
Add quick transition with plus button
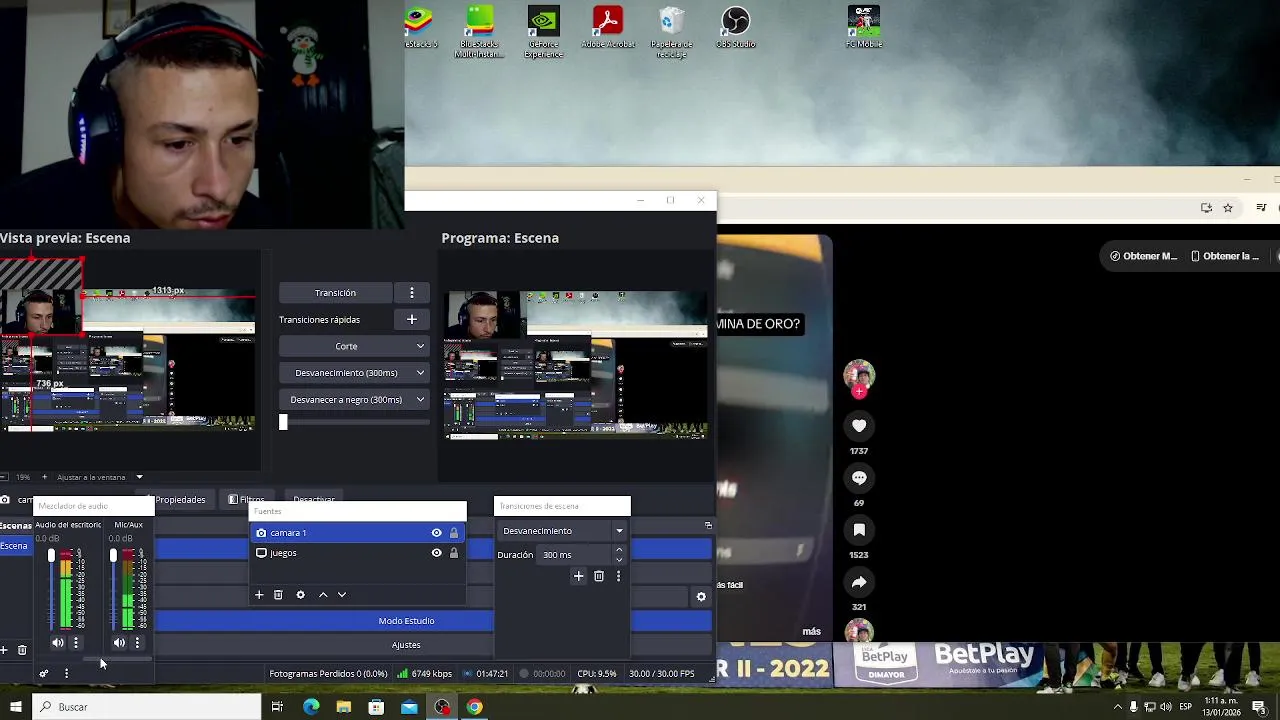pyautogui.click(x=412, y=319)
